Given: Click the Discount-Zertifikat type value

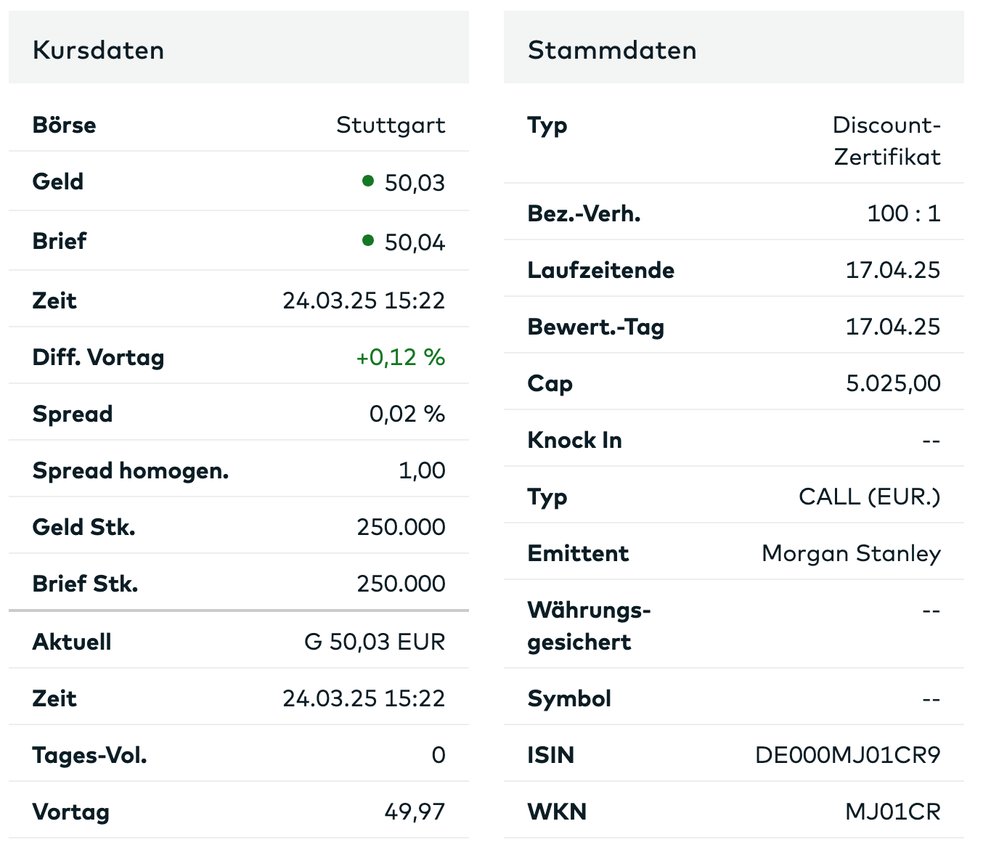Looking at the screenshot, I should (x=887, y=141).
